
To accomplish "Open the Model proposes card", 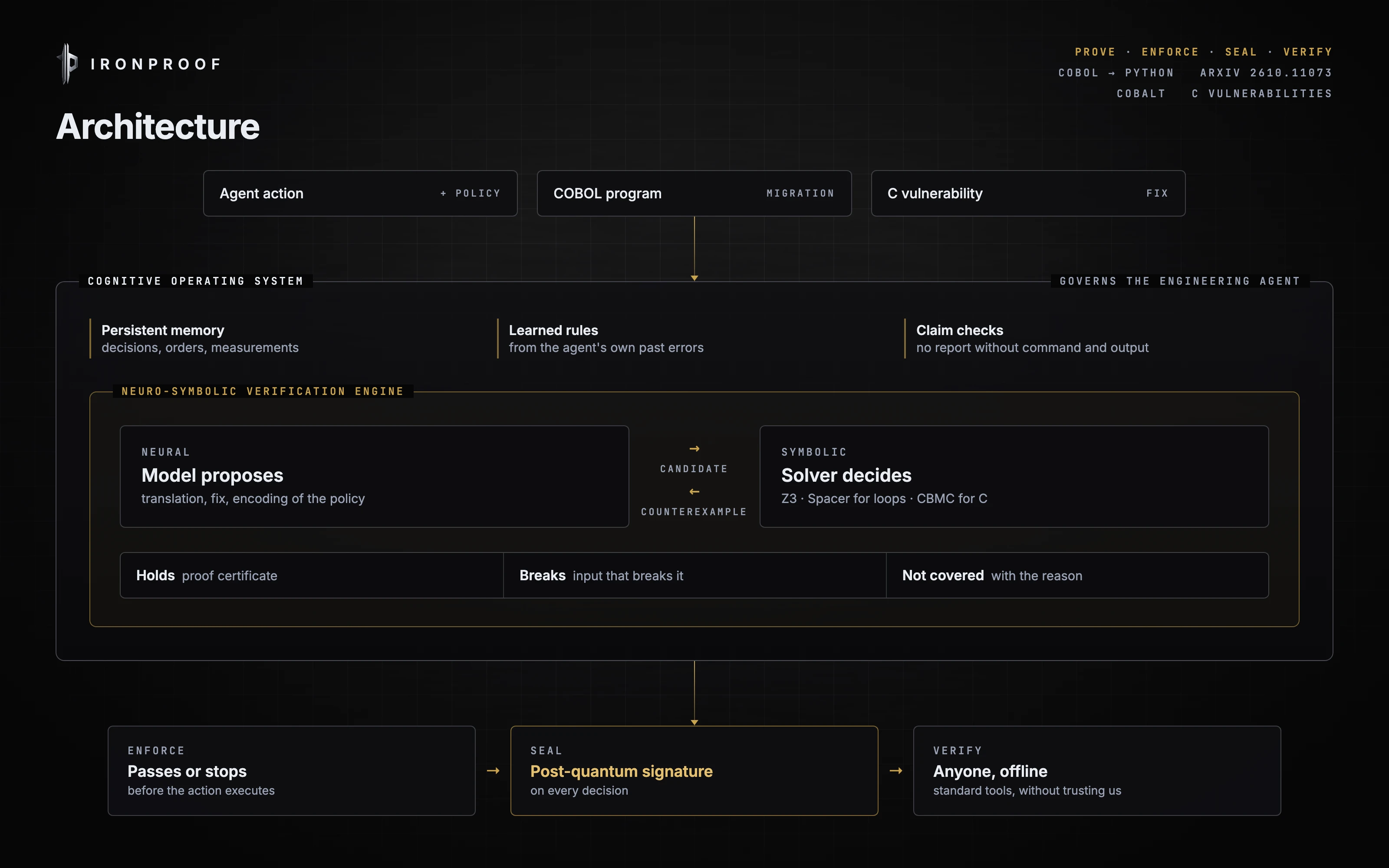I will coord(374,477).
